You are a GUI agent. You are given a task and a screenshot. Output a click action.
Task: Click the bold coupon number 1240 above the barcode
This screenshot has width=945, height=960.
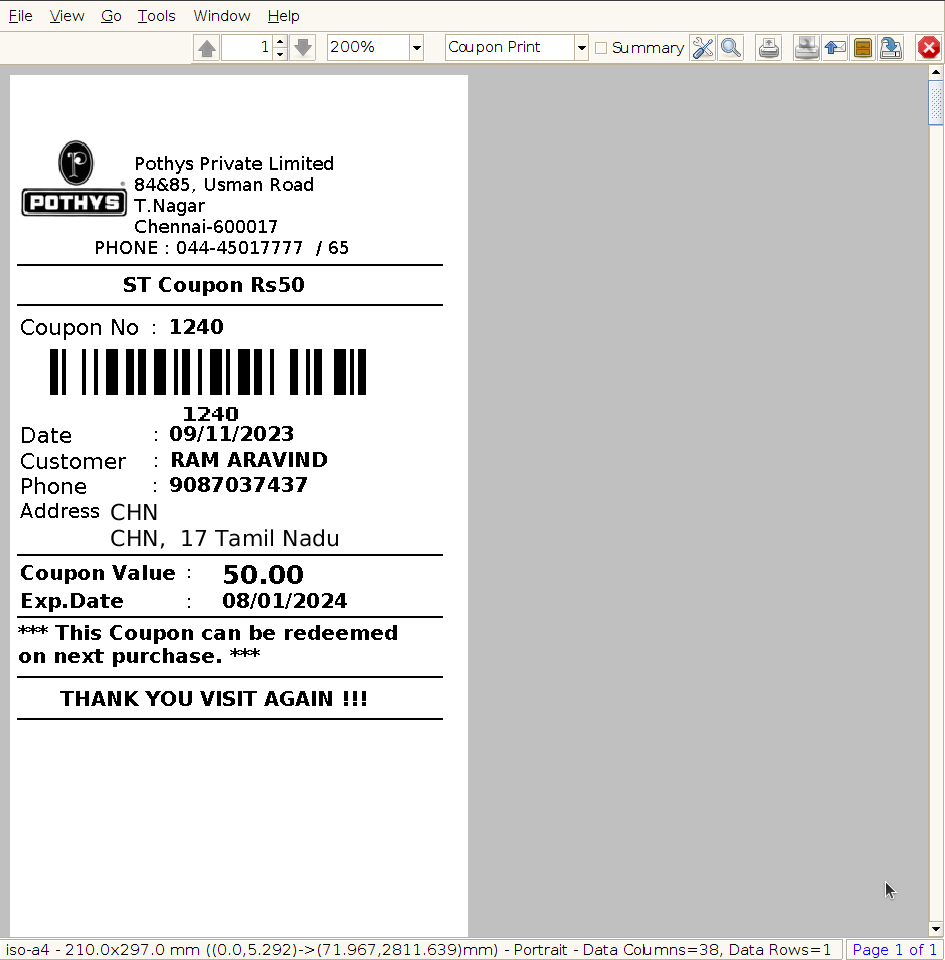(x=196, y=327)
